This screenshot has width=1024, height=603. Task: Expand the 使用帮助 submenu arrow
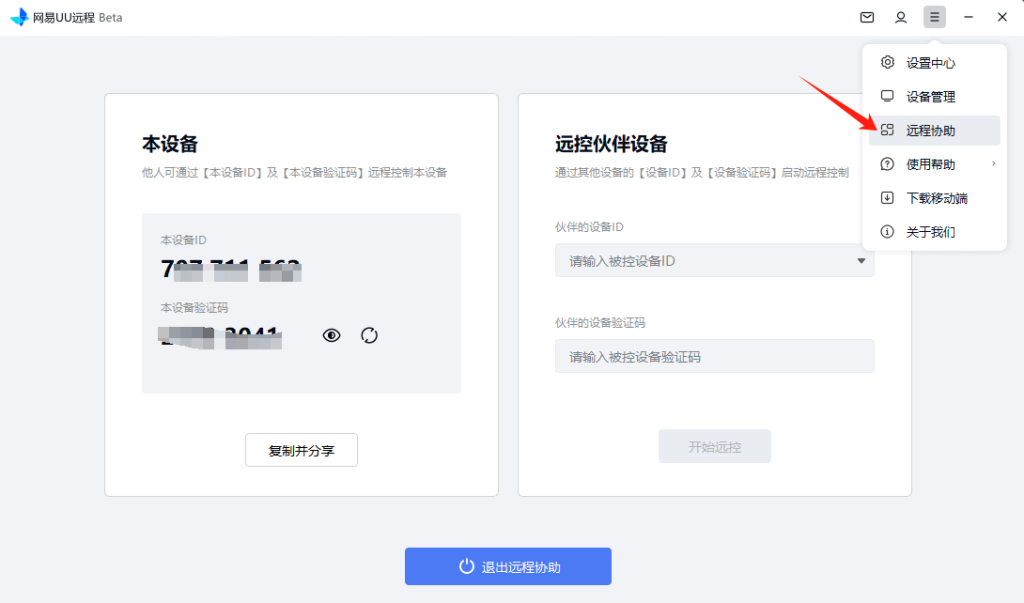993,164
